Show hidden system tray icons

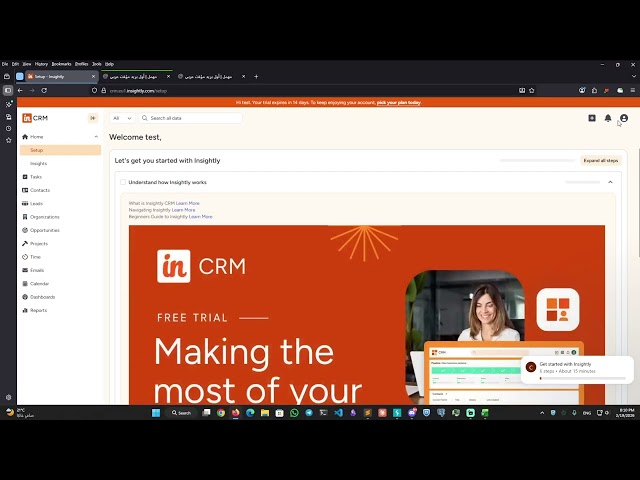[x=542, y=413]
